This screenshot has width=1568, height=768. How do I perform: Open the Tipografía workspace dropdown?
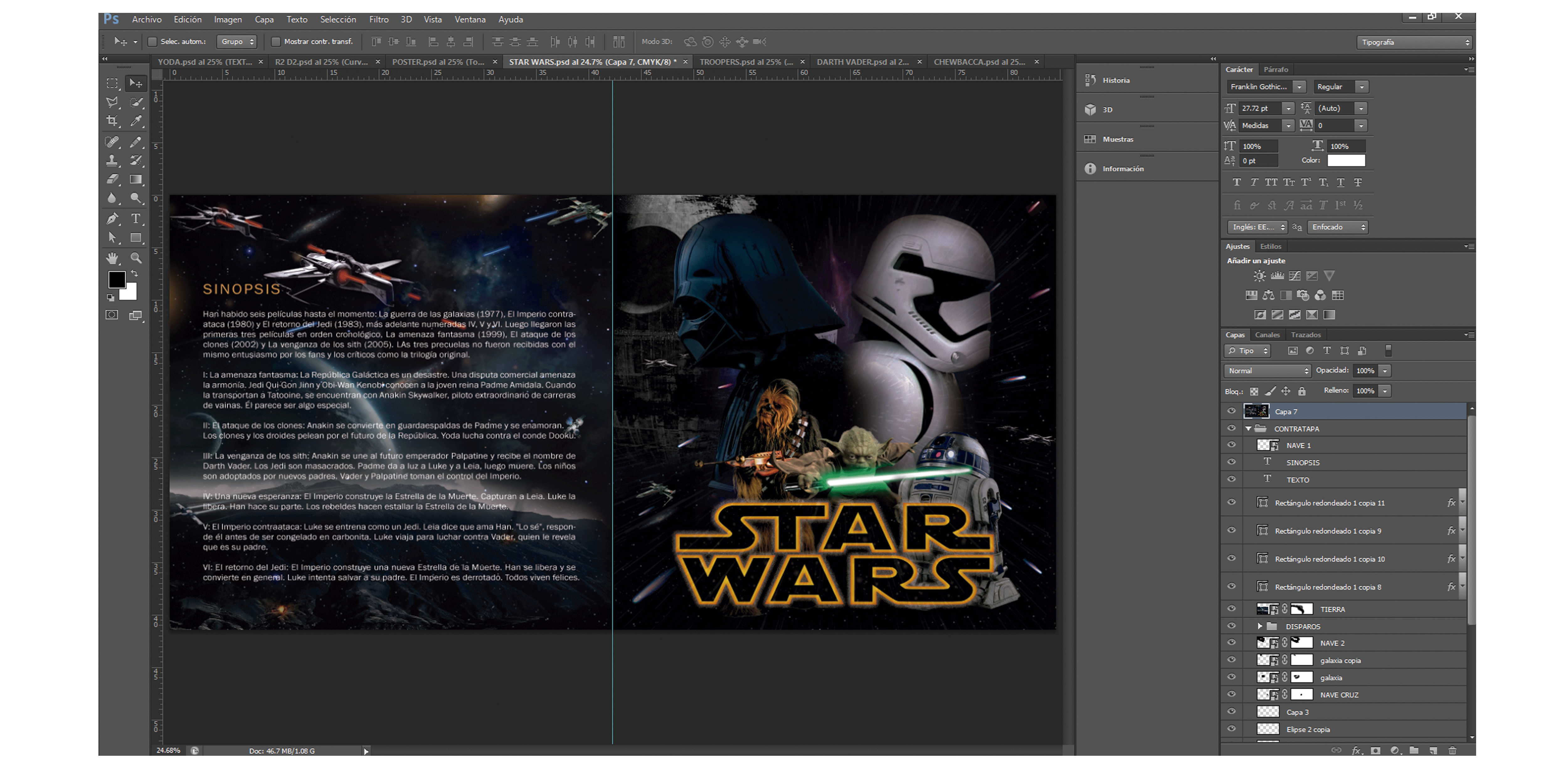click(1414, 42)
